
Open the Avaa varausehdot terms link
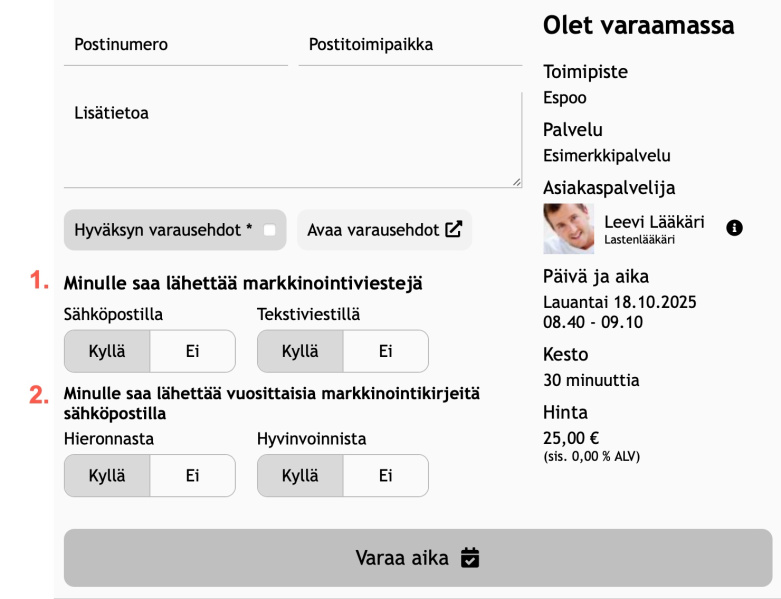[x=374, y=230]
